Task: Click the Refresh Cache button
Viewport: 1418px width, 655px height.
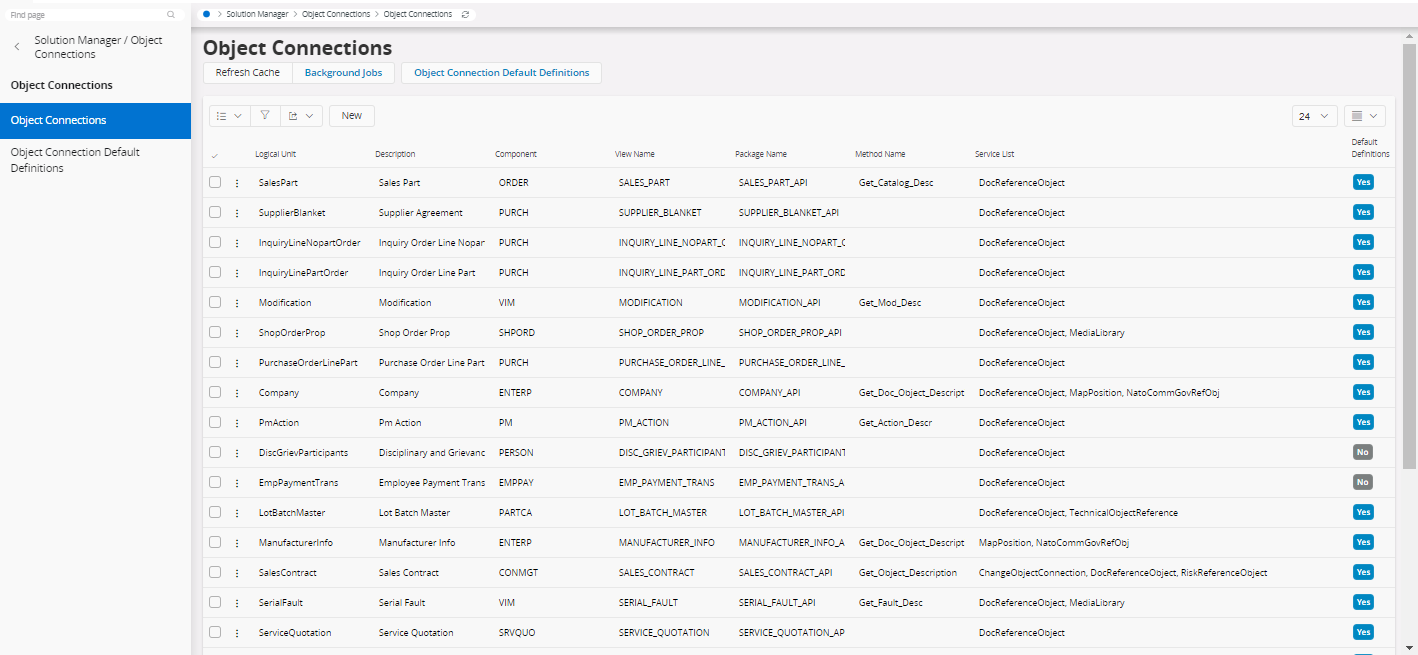Action: point(247,73)
